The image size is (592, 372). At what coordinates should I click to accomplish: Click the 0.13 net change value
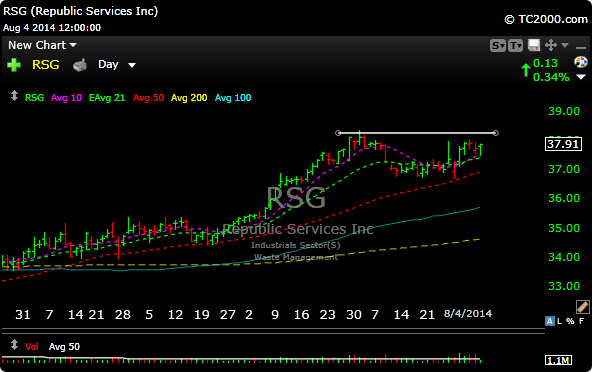[545, 63]
